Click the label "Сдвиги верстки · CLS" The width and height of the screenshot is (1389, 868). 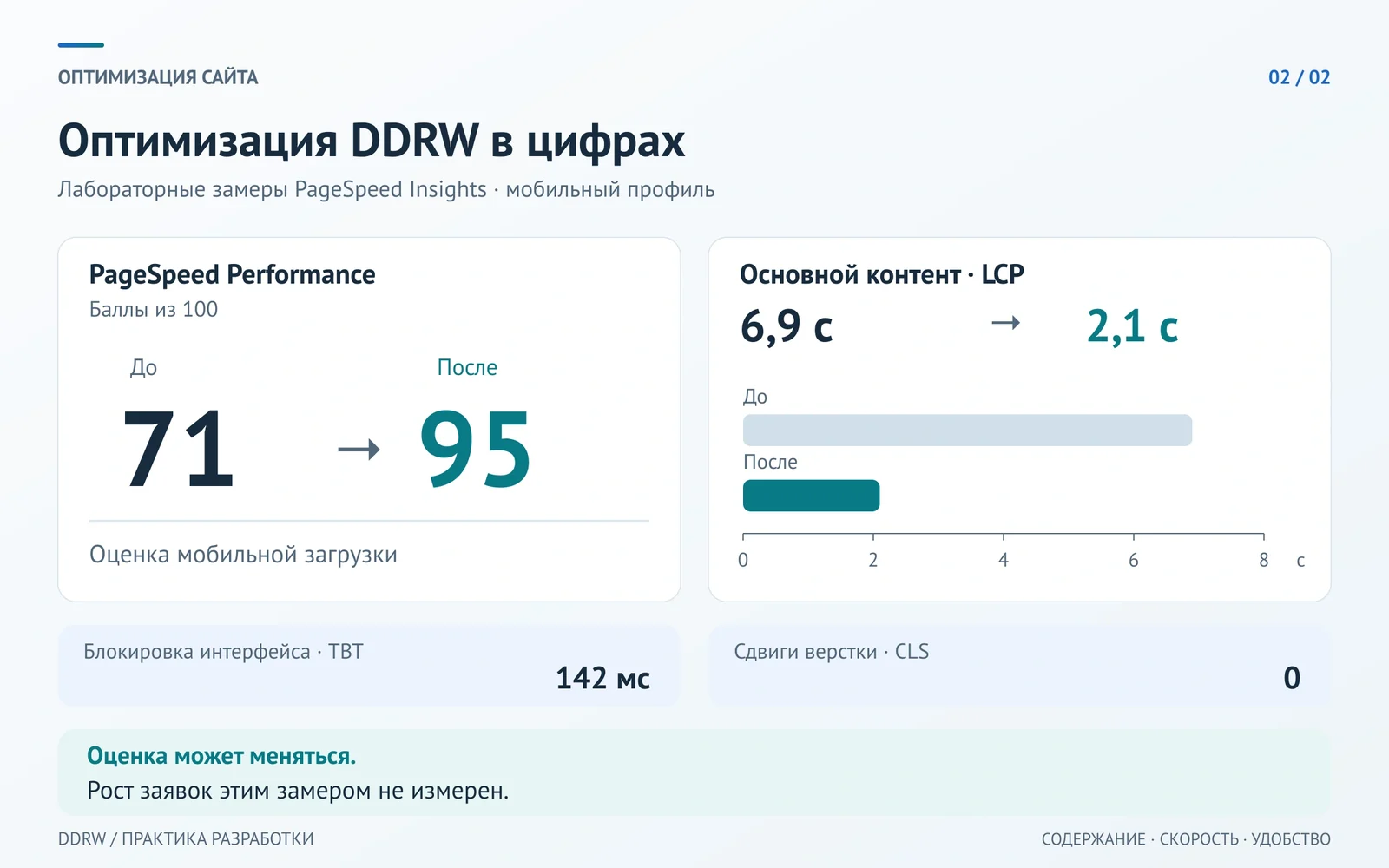tap(832, 652)
